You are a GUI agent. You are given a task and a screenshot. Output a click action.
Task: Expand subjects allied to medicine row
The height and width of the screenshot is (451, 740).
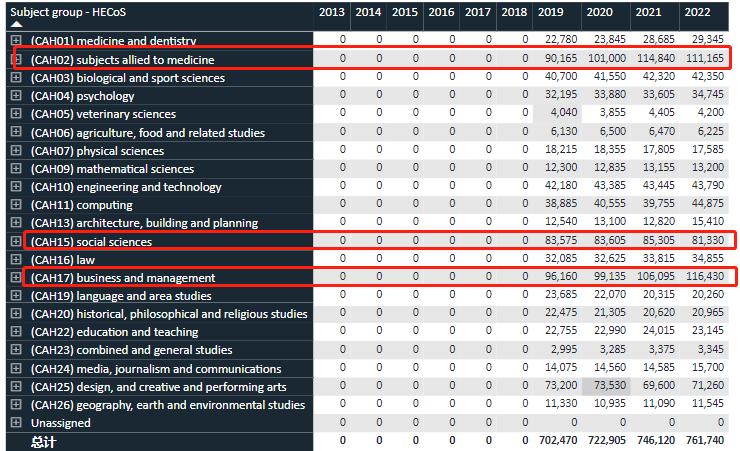coord(16,59)
